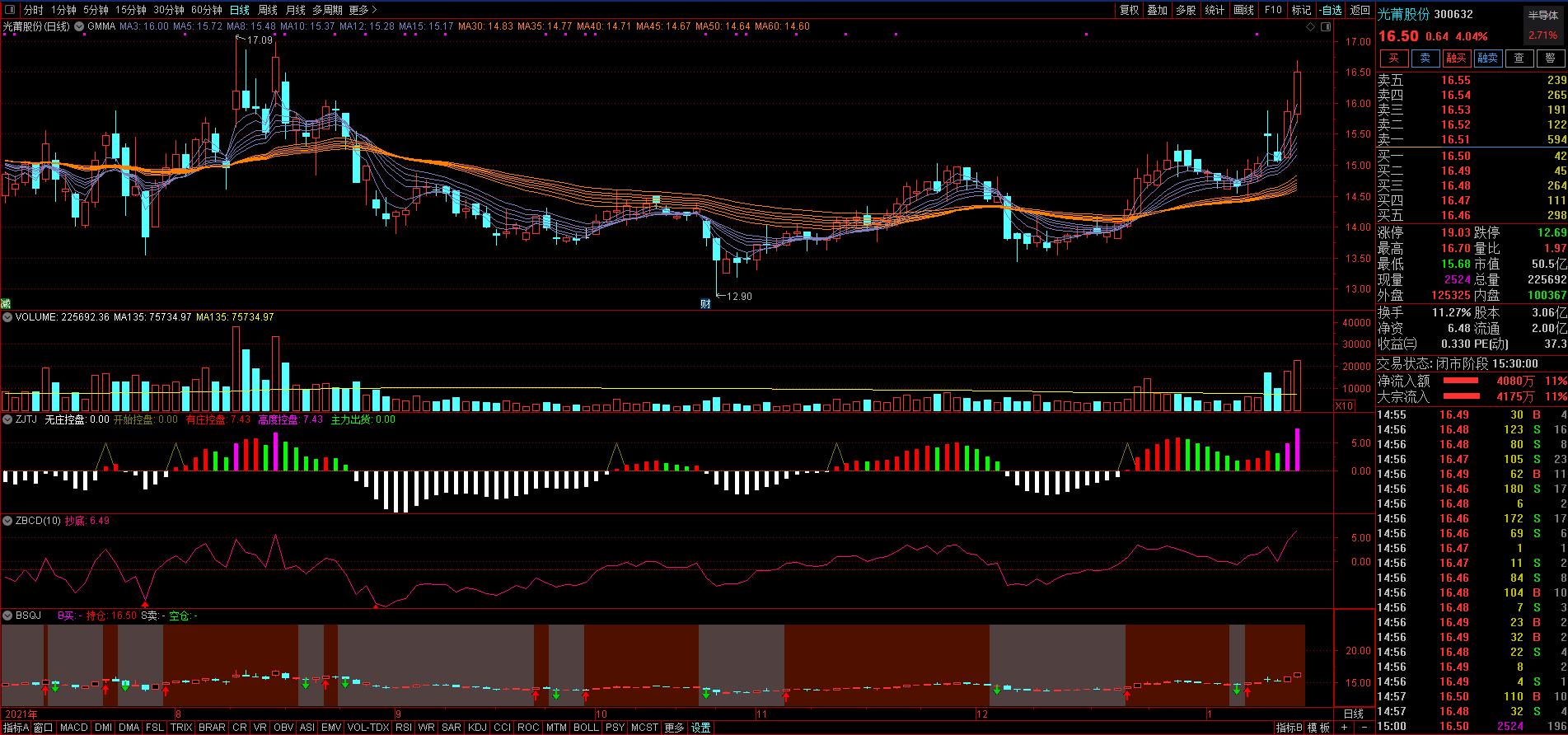The width and height of the screenshot is (1568, 735).
Task: Toggle the left sidebar panel icon
Action: (x=10, y=10)
